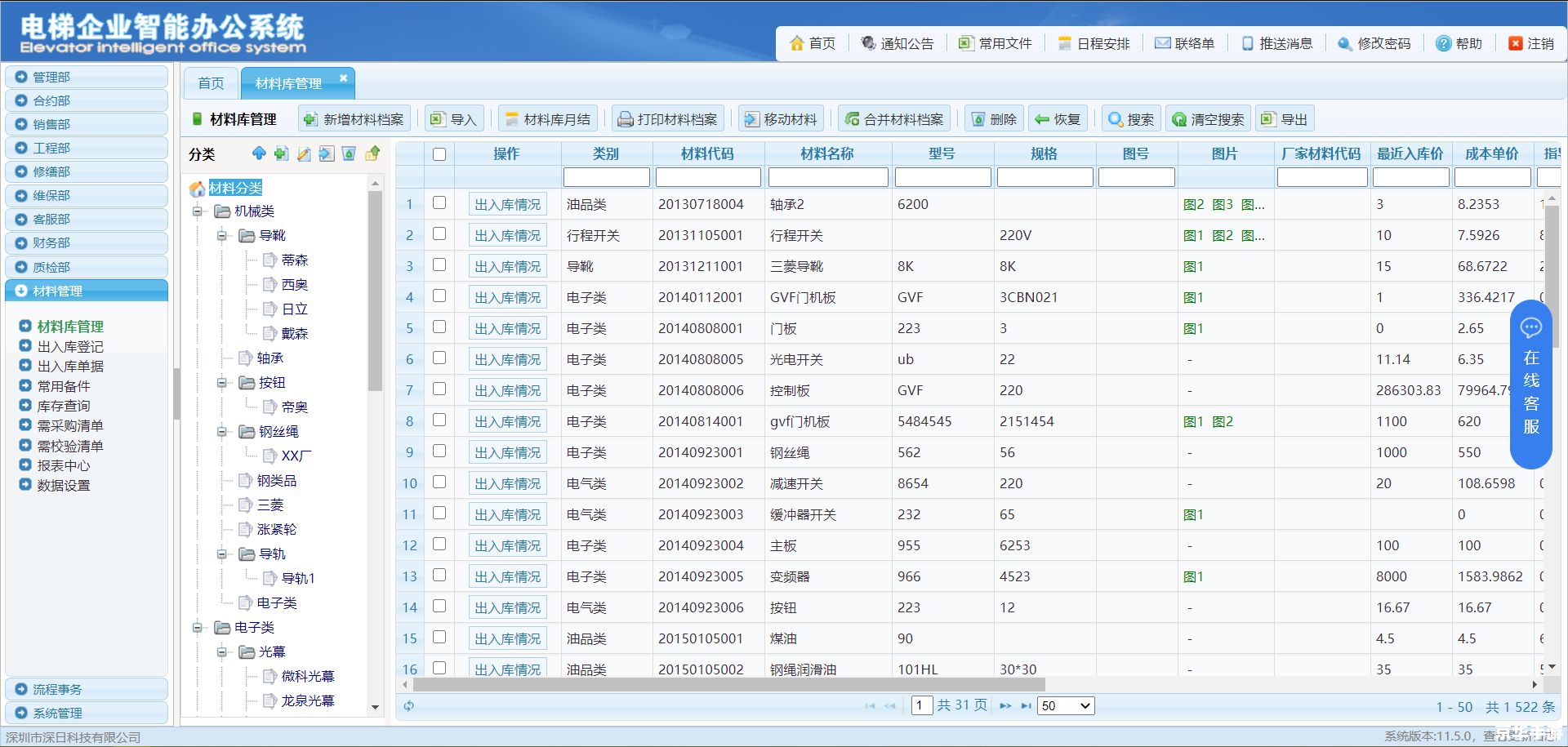The height and width of the screenshot is (747, 1568).
Task: Collapse the 钢丝绳 tree node
Action: (221, 432)
